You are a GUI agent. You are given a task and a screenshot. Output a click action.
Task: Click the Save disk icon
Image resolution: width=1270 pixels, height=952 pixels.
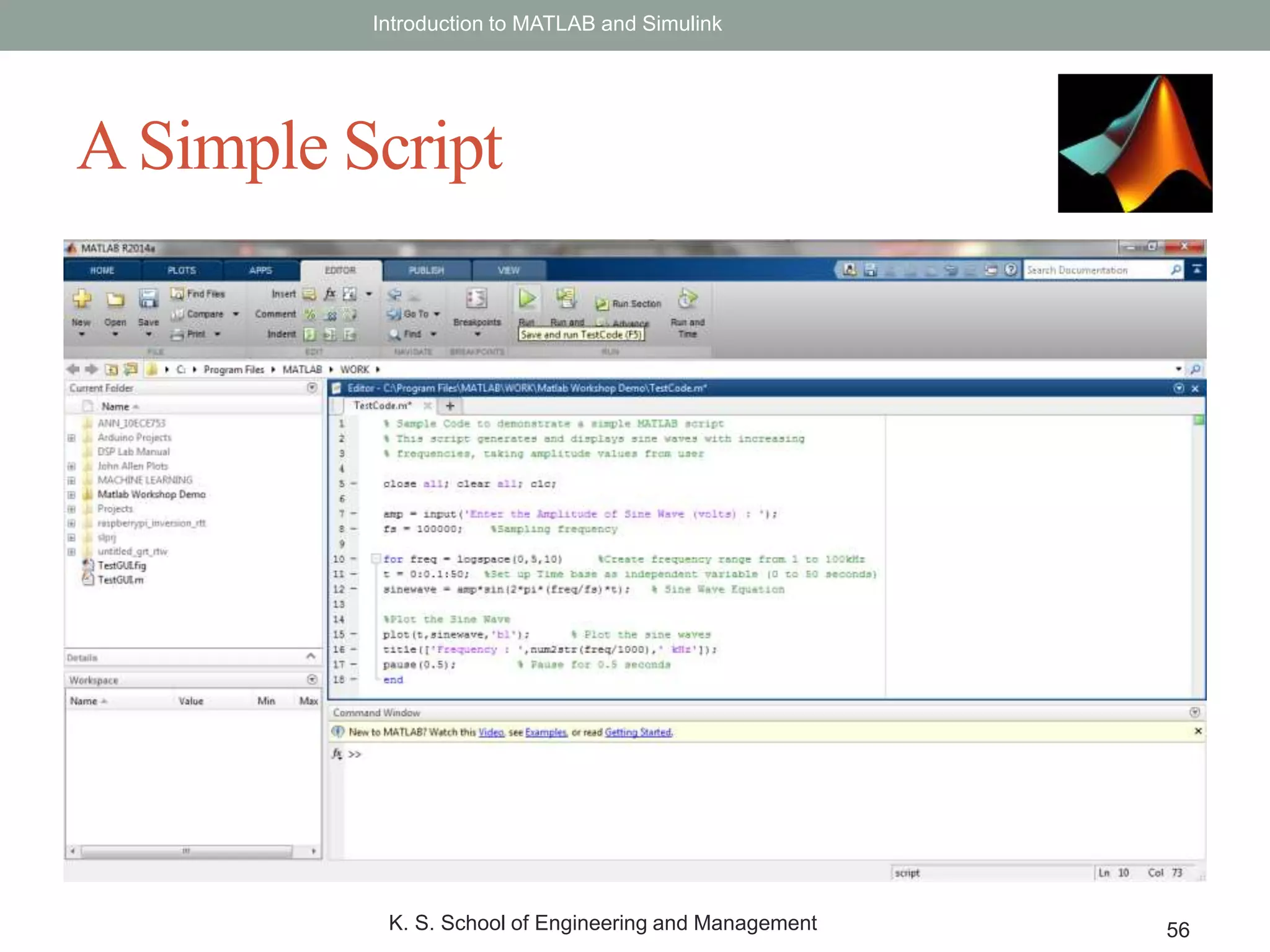pos(148,299)
